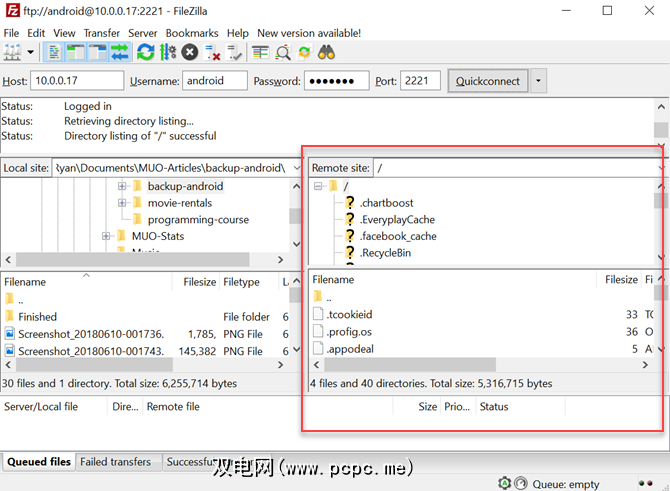The image size is (670, 491).
Task: Select .facebook_cache remote folder
Action: pos(398,236)
